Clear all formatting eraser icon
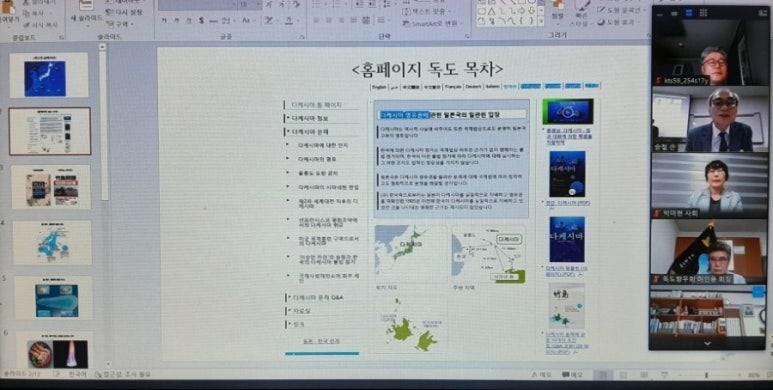 296,4
